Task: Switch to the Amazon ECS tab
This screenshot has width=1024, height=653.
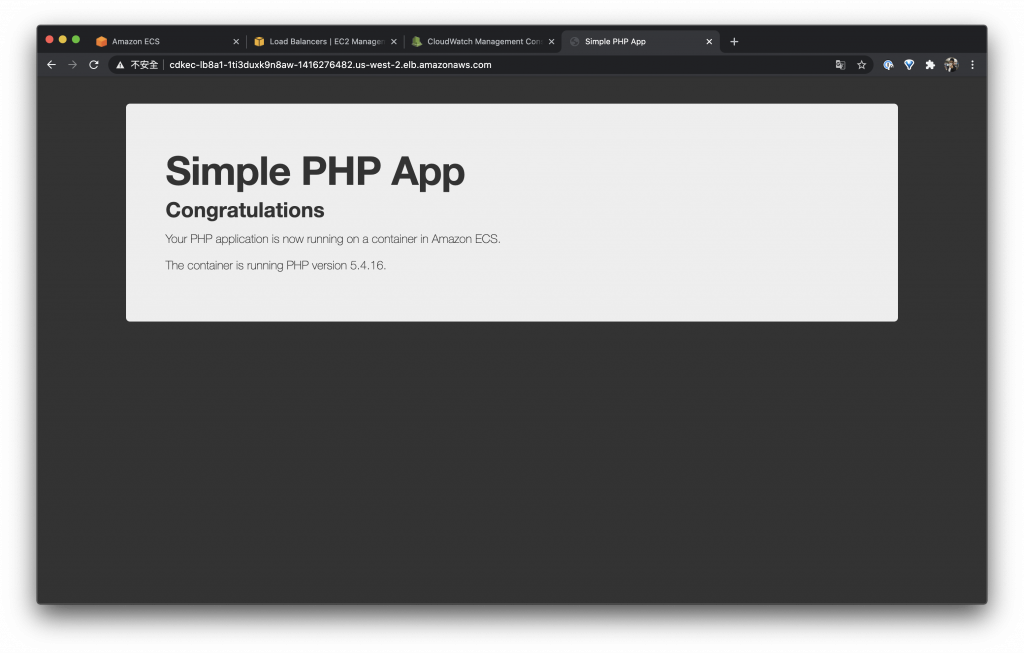Action: point(167,41)
